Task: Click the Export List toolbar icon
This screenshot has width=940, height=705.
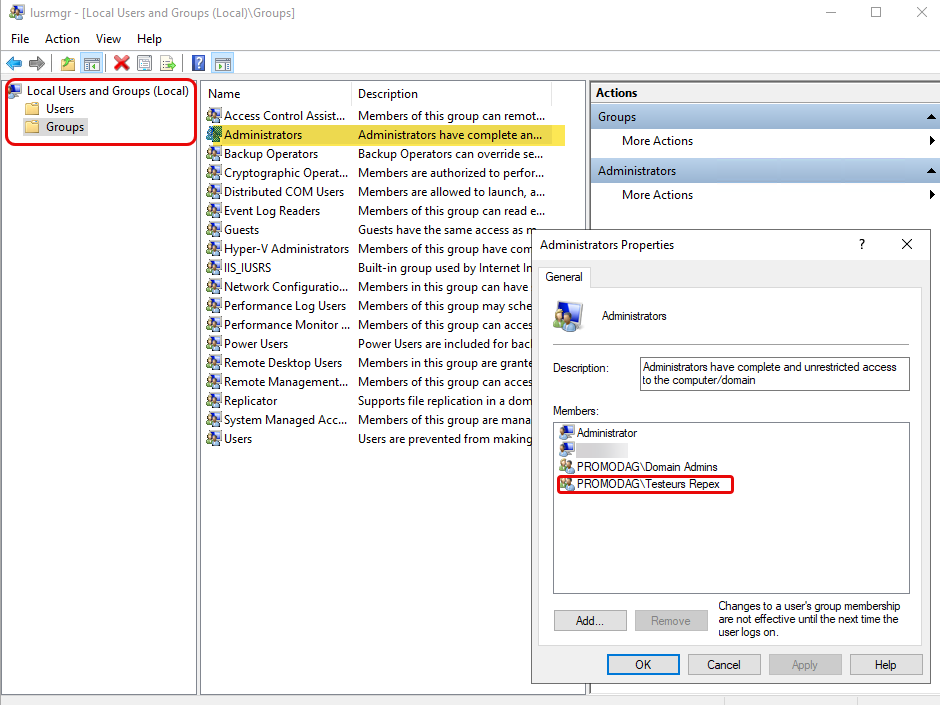Action: tap(167, 63)
